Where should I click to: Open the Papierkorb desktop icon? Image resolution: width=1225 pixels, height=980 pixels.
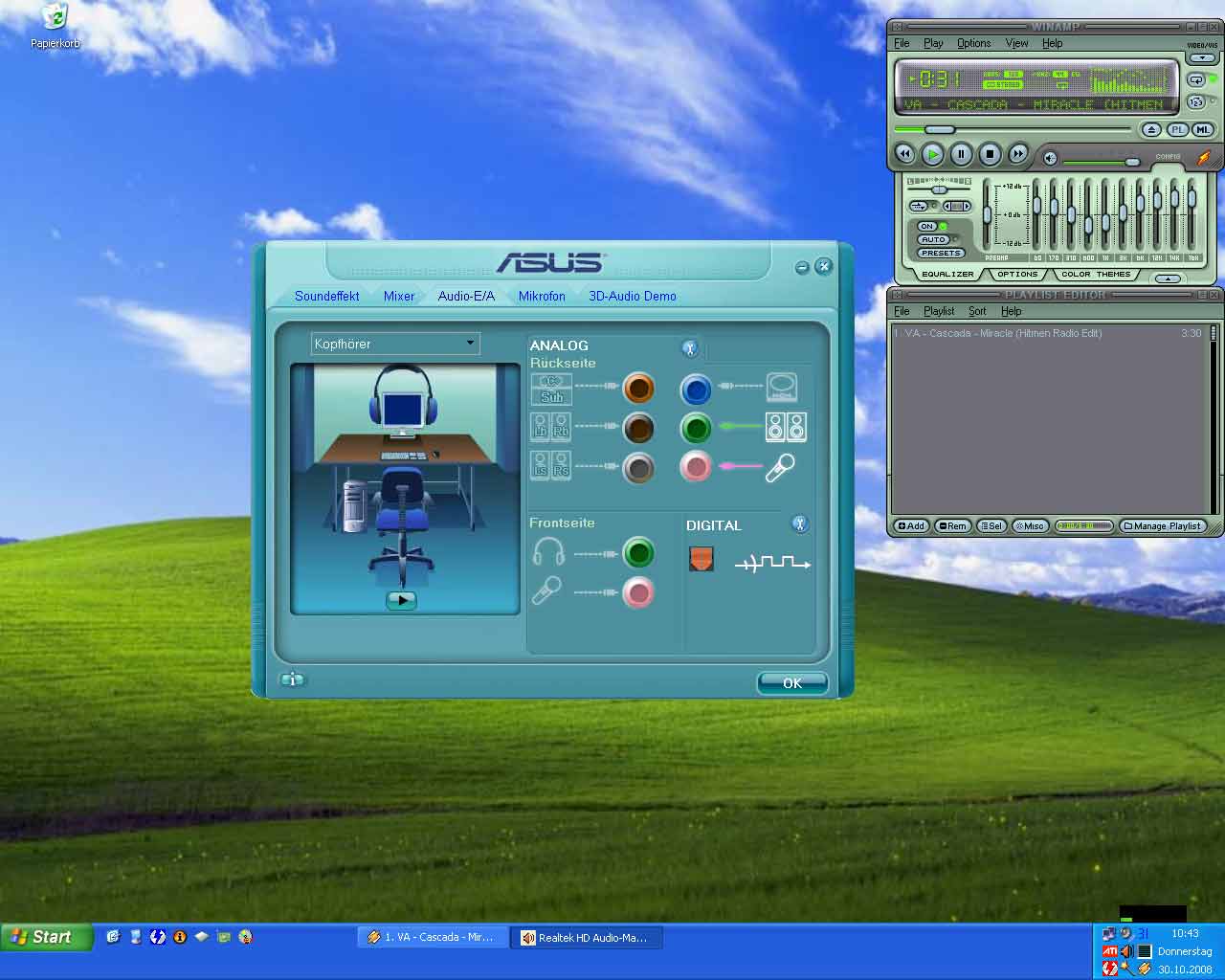coord(55,26)
